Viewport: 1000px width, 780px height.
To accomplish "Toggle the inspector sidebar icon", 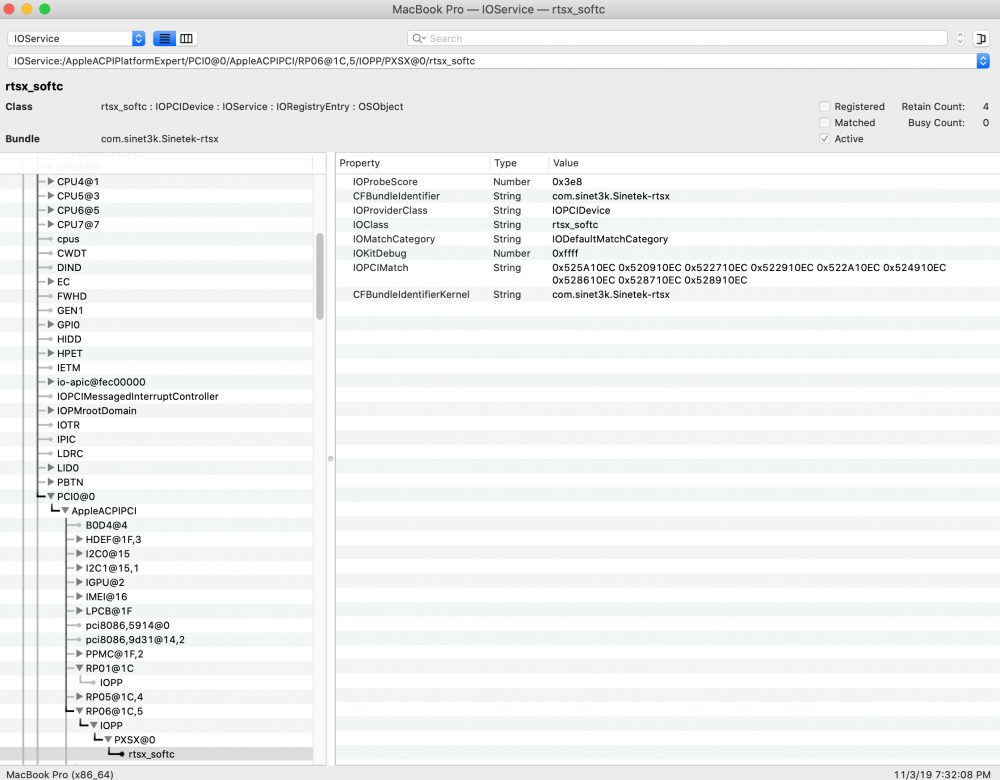I will (981, 38).
